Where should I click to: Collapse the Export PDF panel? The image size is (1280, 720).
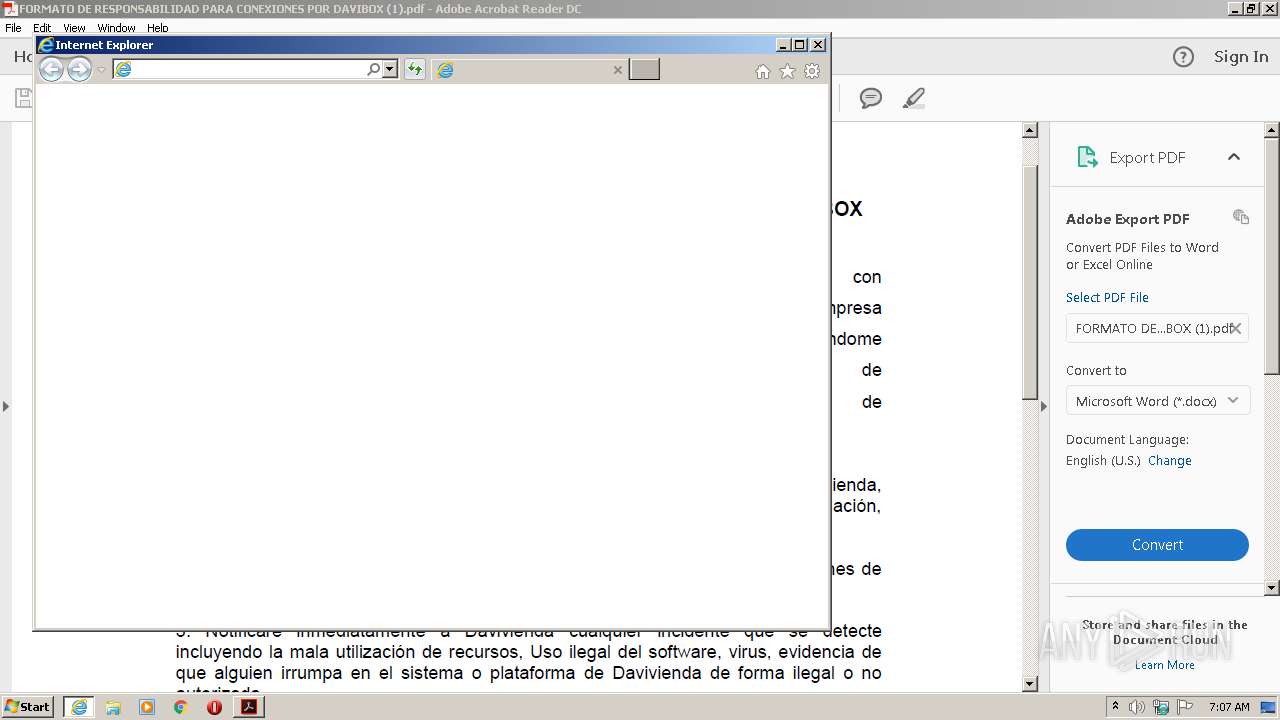point(1234,157)
